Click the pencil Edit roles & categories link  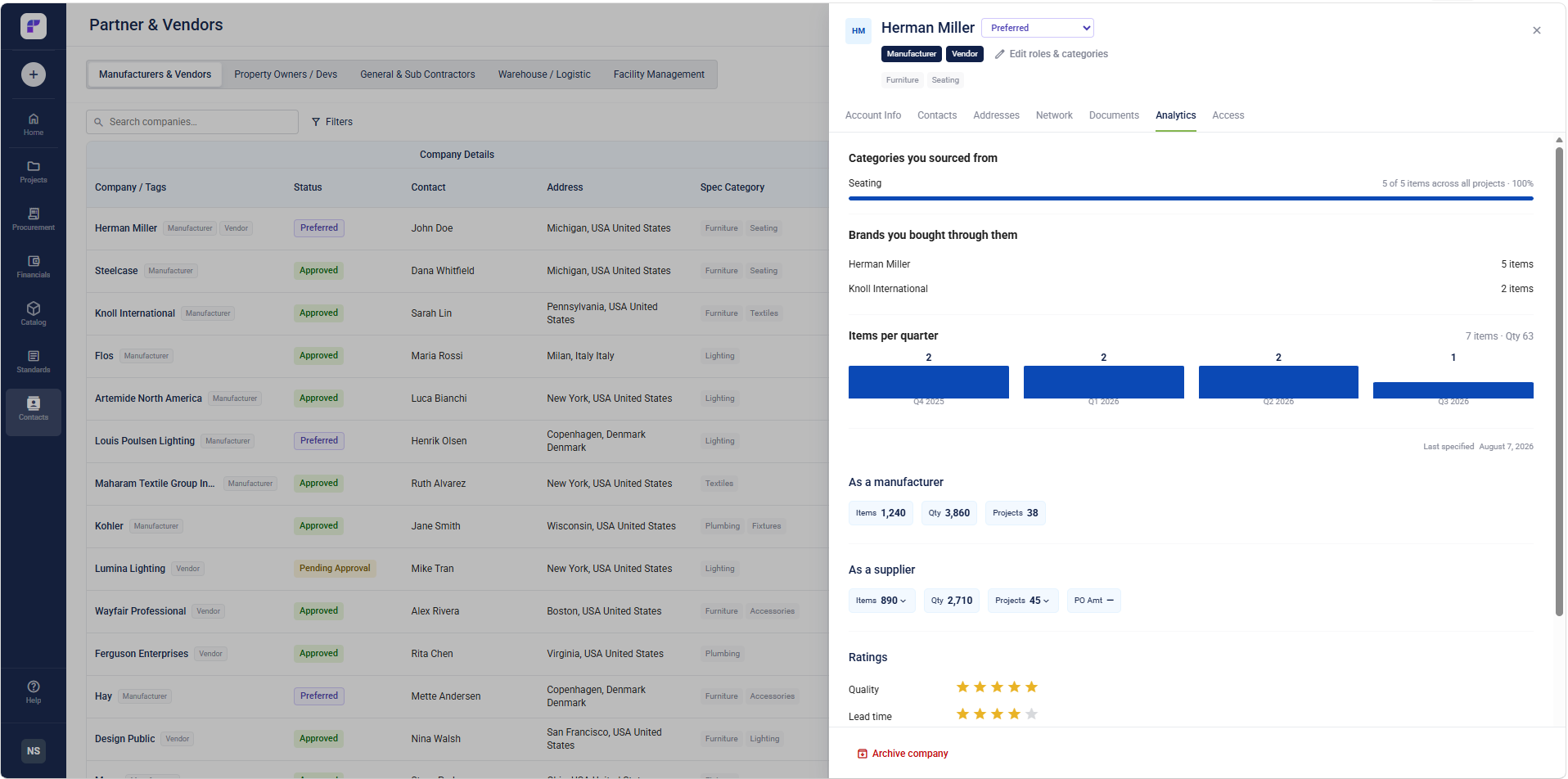pyautogui.click(x=1051, y=54)
